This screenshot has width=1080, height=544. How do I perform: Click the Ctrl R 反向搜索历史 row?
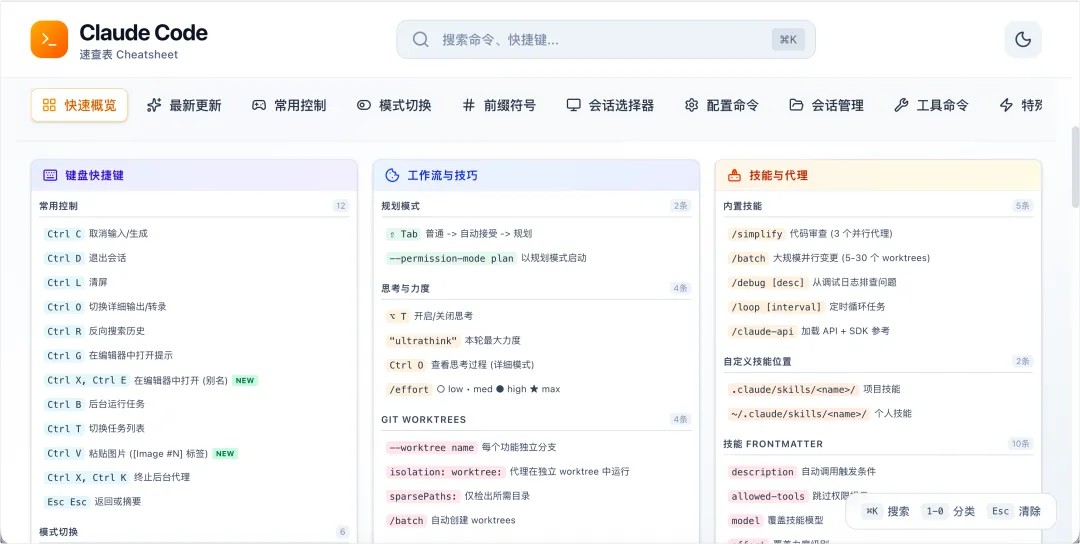point(194,331)
